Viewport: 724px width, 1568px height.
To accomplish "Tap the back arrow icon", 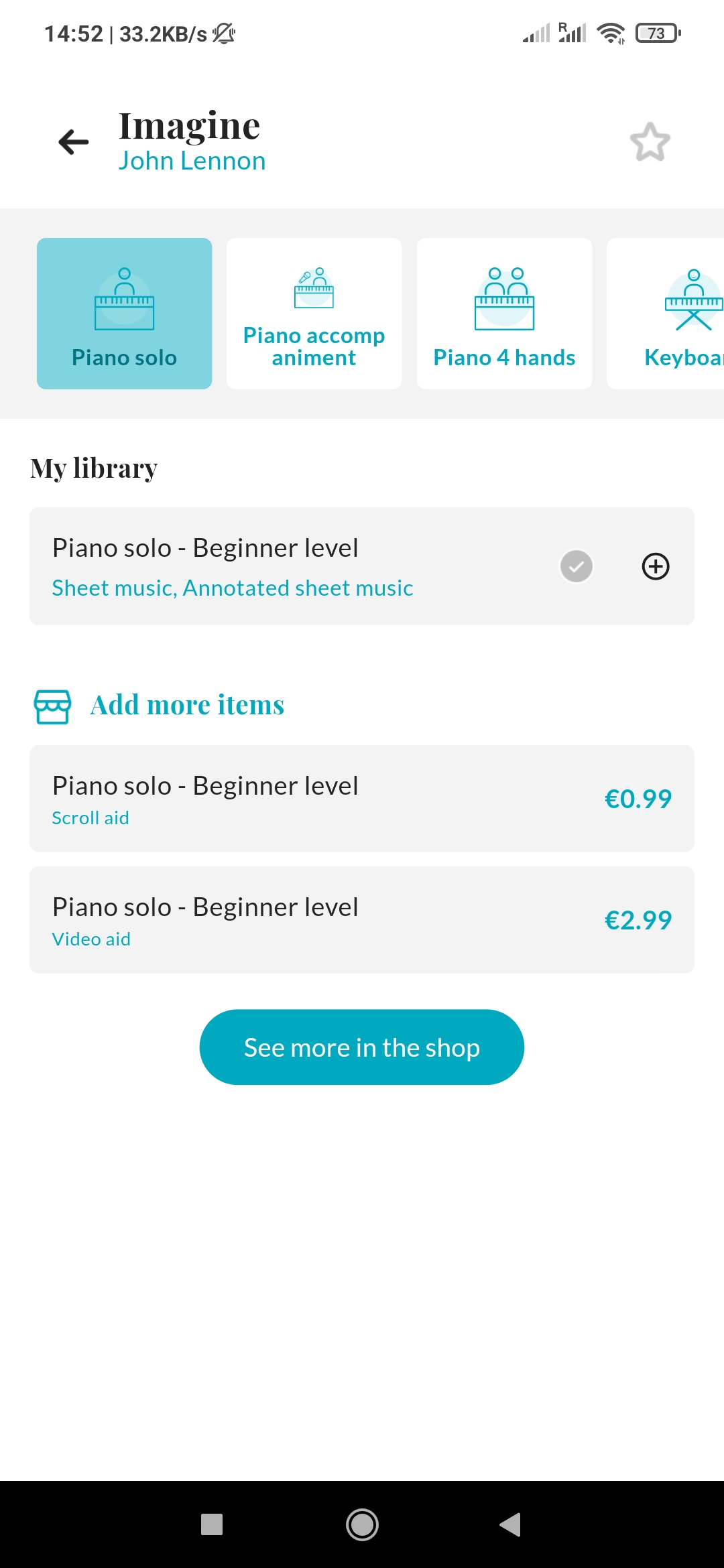I will 74,142.
